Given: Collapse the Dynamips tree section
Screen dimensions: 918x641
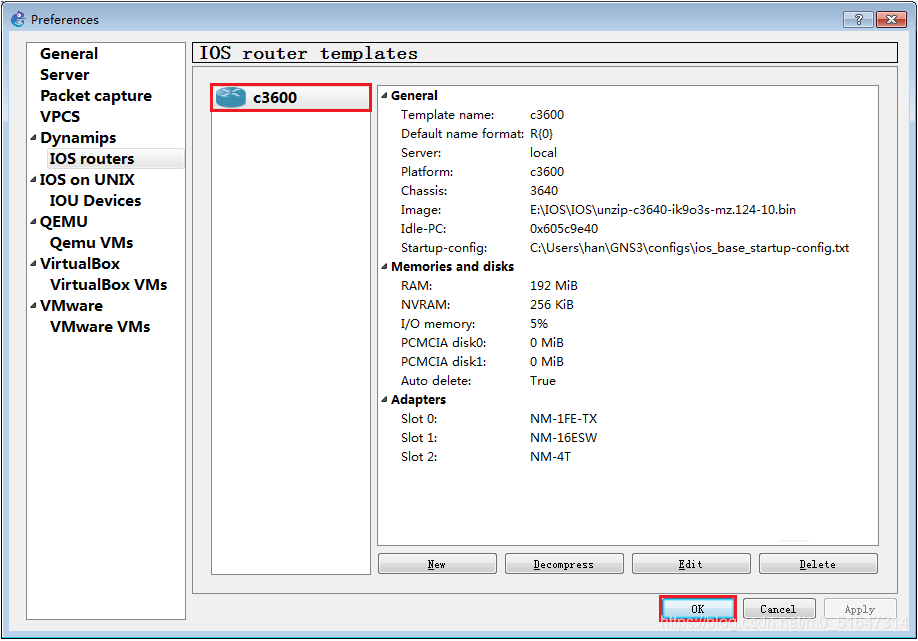Looking at the screenshot, I should [x=33, y=138].
